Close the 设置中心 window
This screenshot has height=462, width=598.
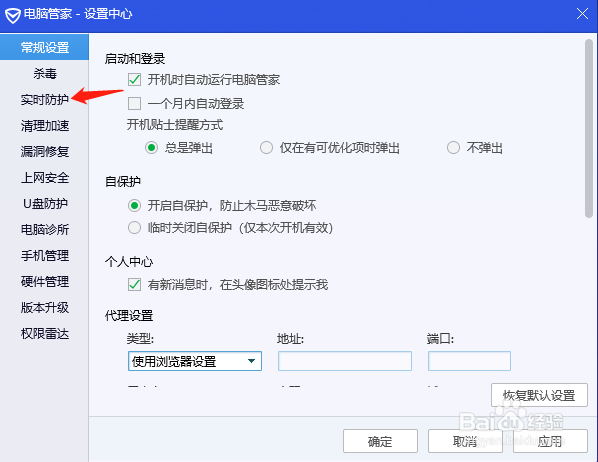[582, 14]
